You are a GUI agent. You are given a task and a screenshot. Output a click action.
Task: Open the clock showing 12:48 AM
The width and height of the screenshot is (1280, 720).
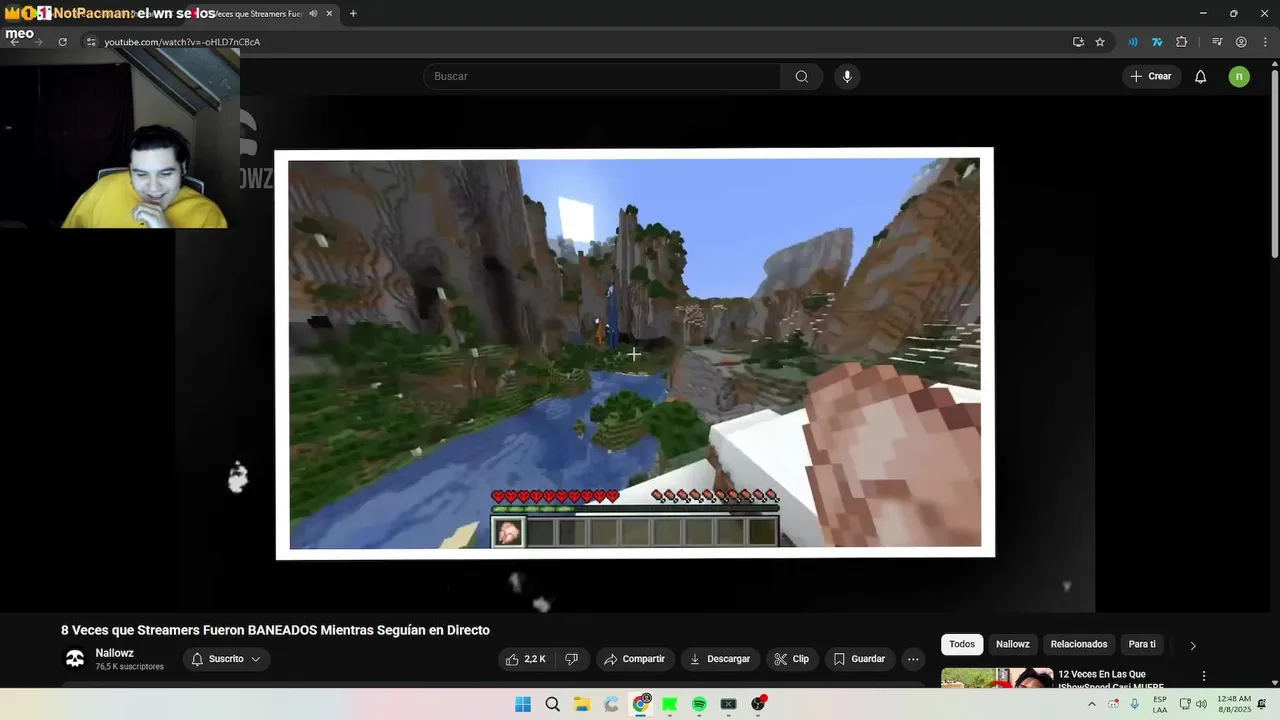pyautogui.click(x=1234, y=704)
